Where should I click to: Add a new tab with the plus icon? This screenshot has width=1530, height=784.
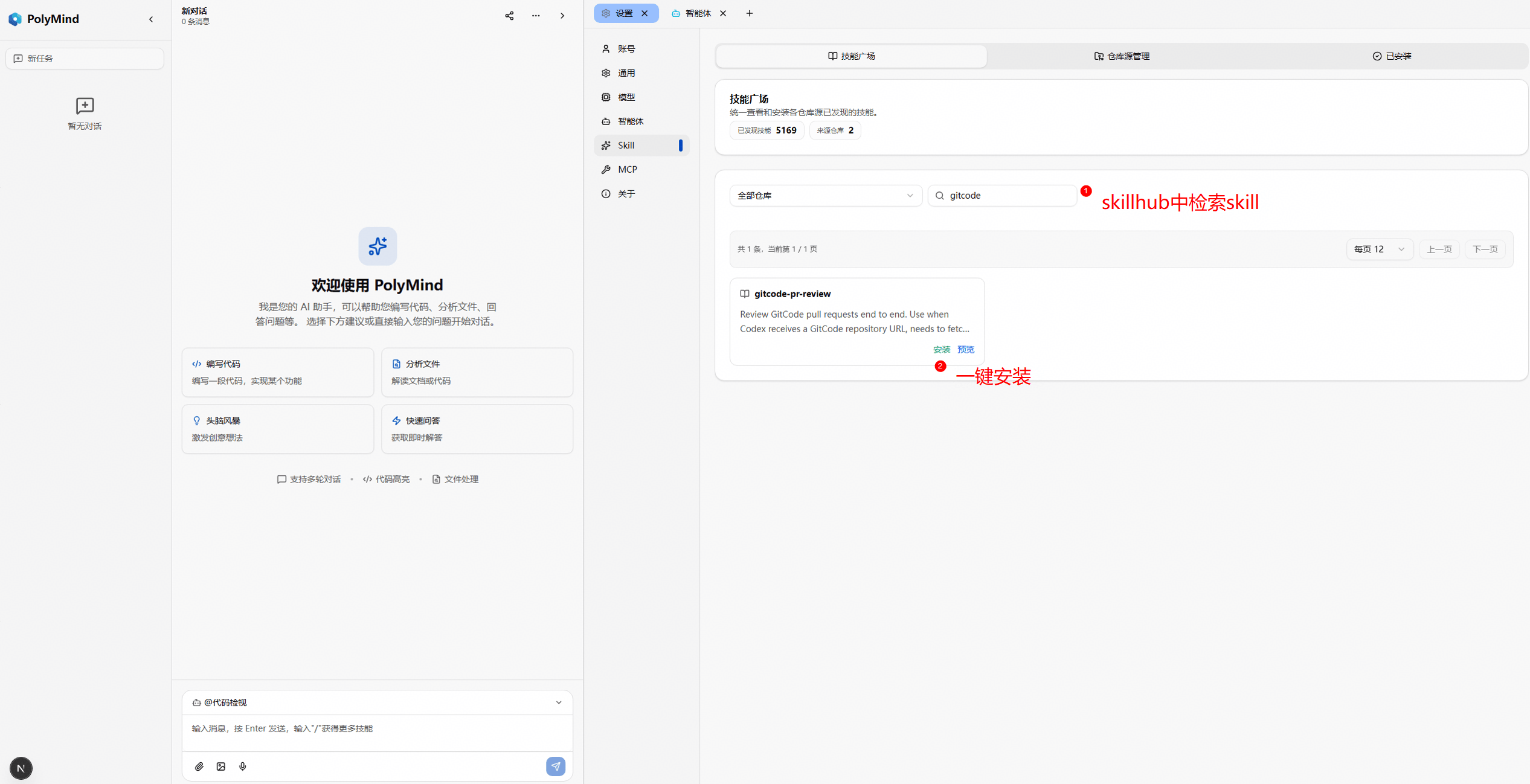(x=750, y=13)
